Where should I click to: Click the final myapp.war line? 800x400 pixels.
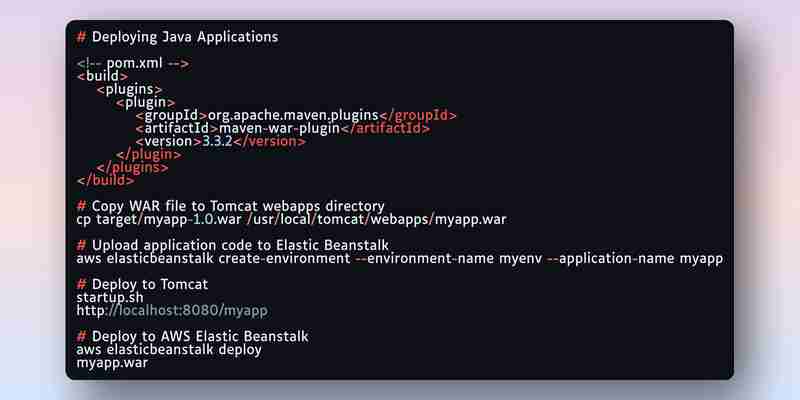point(112,363)
